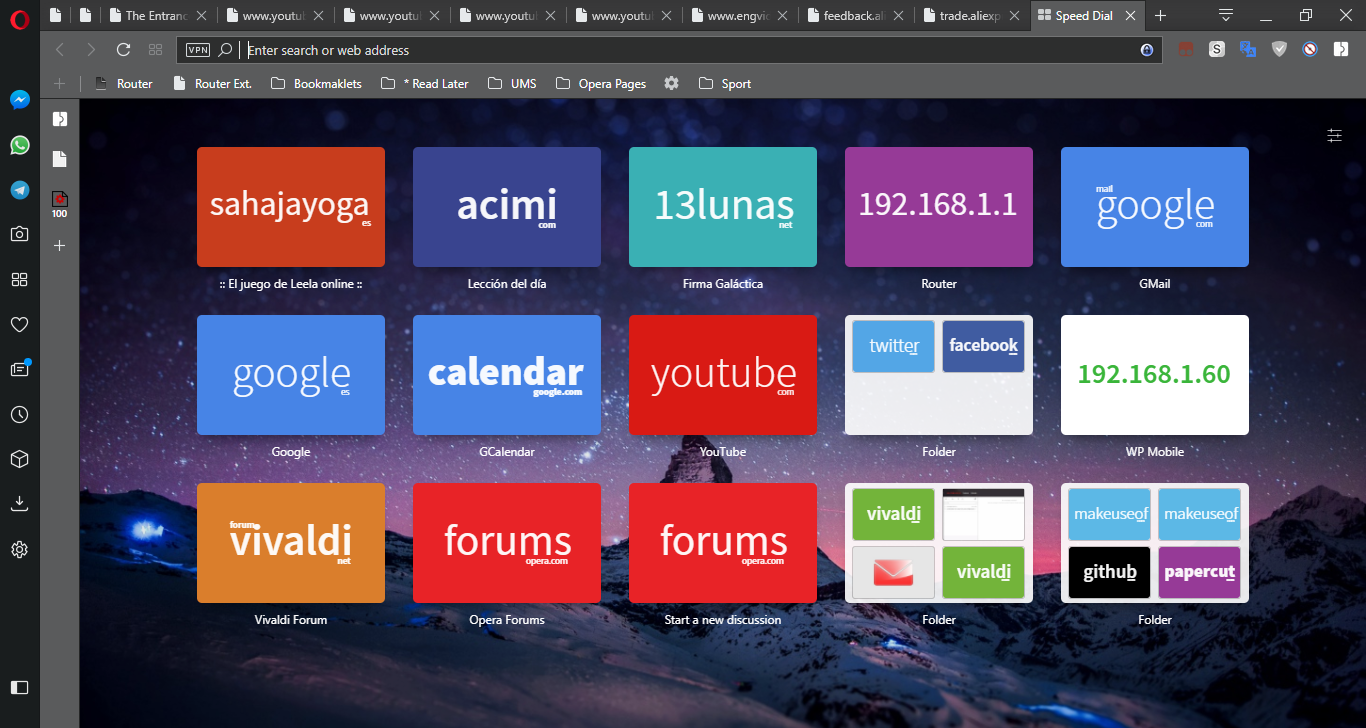Open the translator extension icon

coord(1248,49)
